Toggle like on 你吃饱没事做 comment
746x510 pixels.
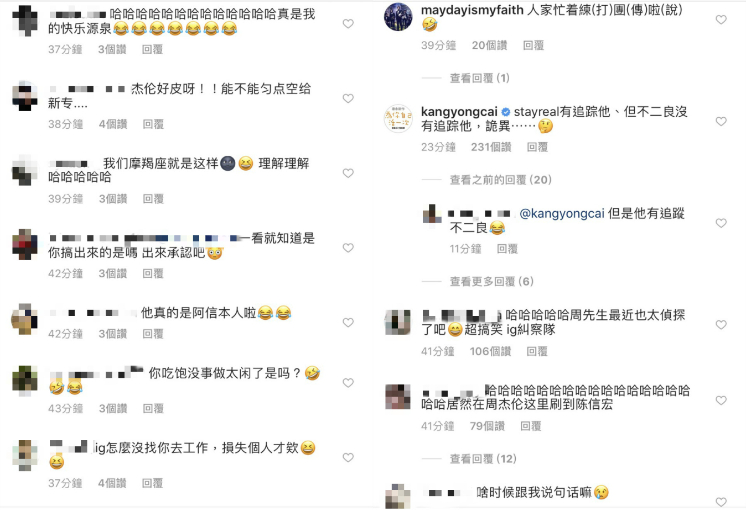[348, 383]
